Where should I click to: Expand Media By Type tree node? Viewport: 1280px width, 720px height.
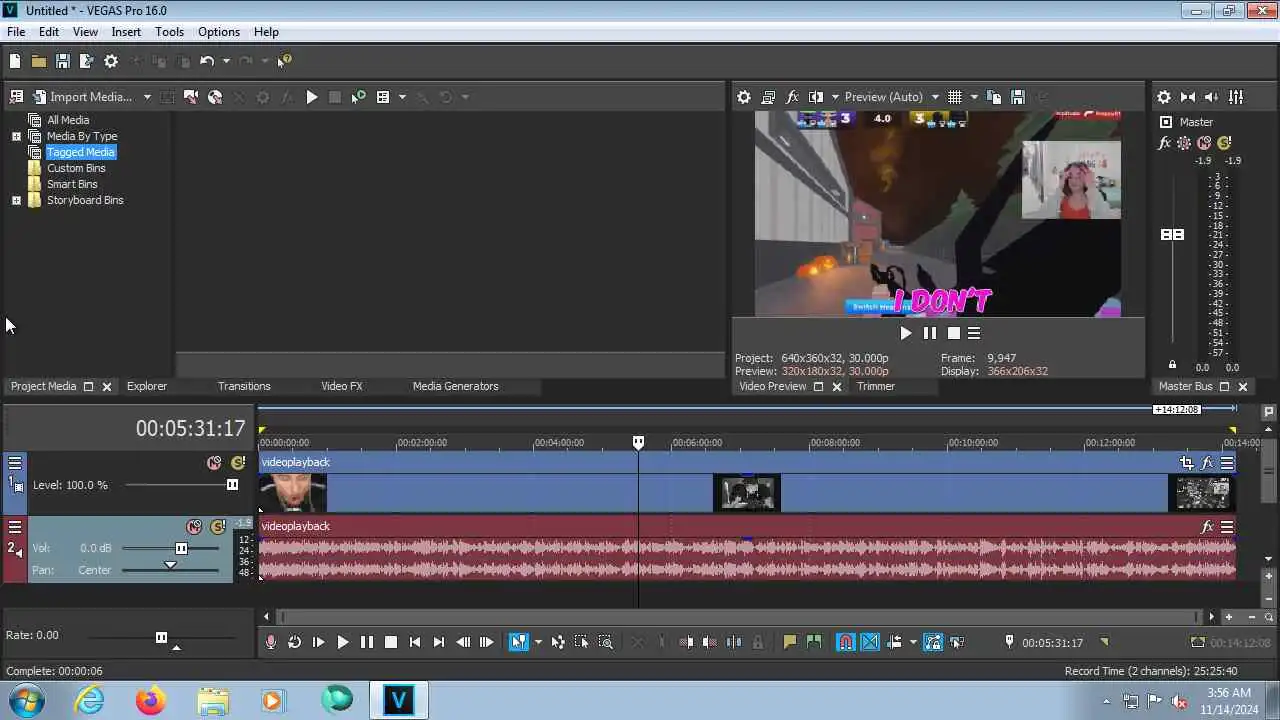pos(16,136)
